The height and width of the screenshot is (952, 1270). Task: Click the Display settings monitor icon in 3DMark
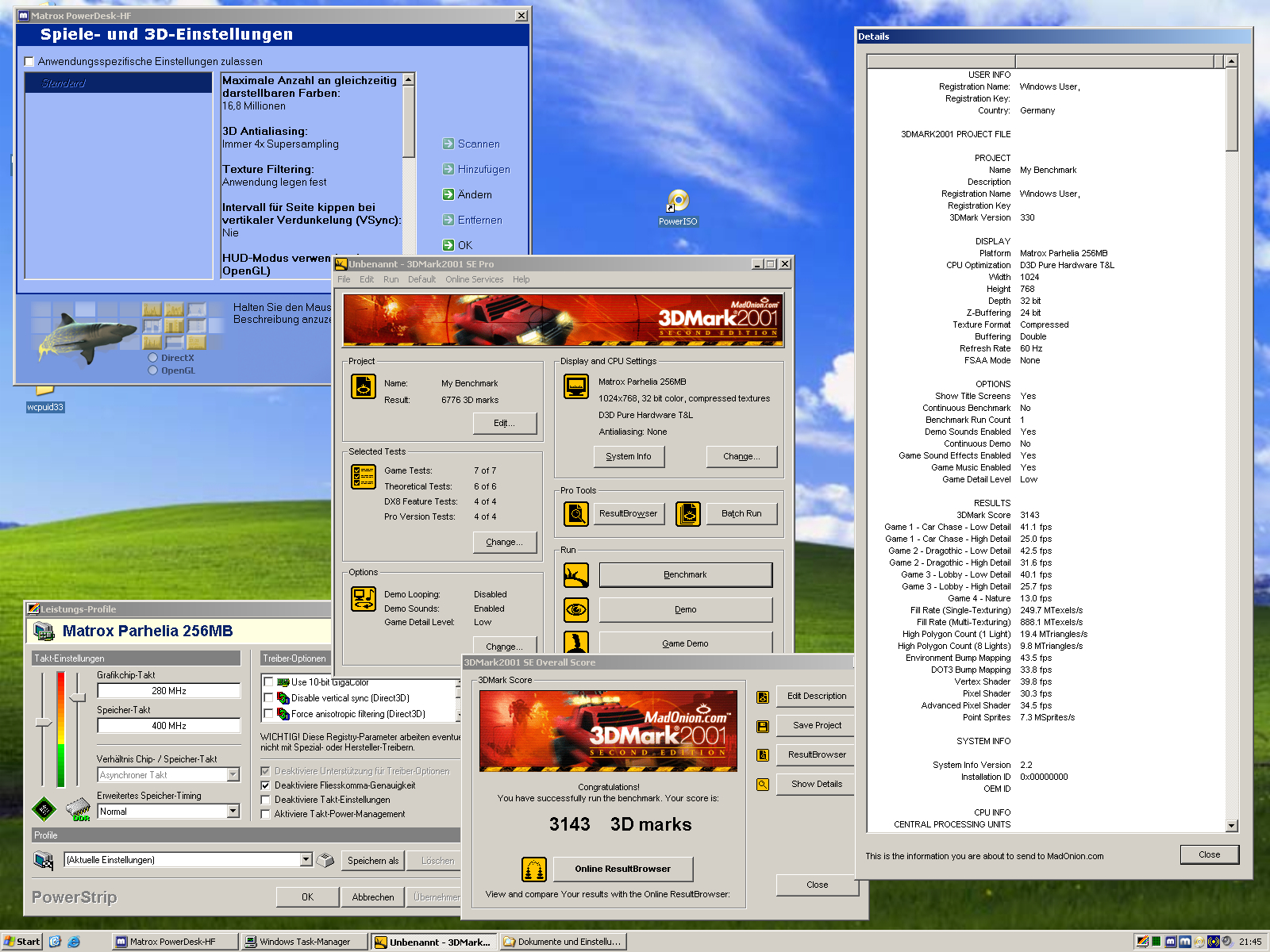point(576,386)
